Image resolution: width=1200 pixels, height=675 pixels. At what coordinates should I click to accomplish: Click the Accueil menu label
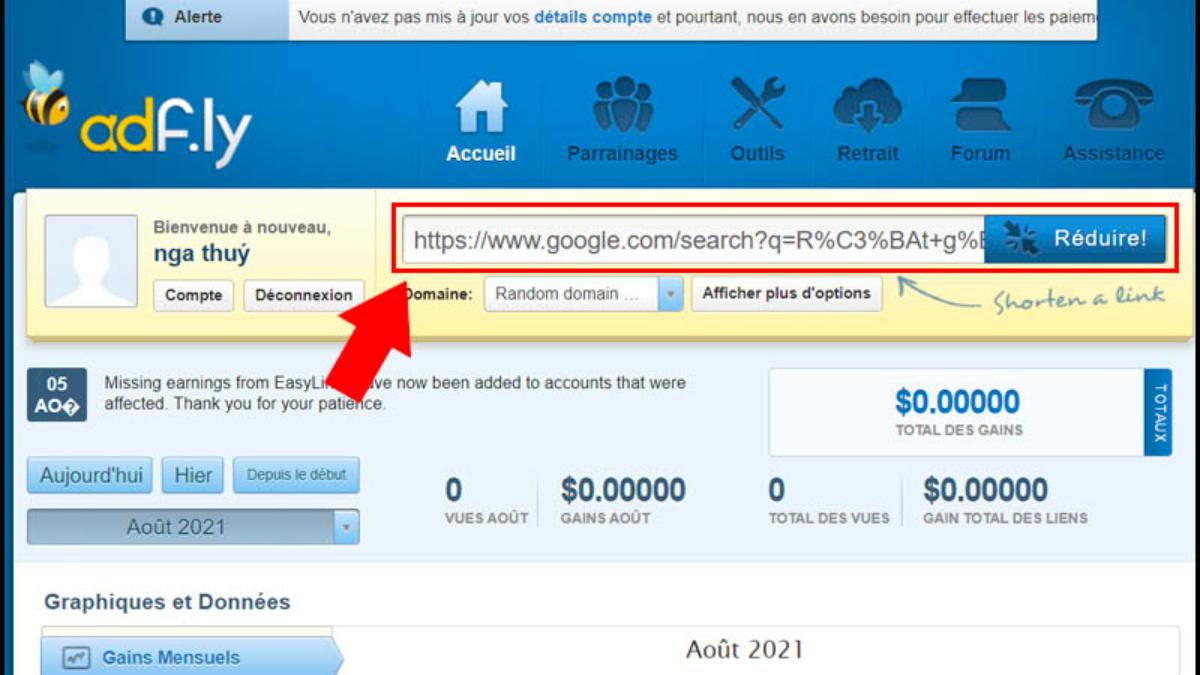[x=481, y=154]
